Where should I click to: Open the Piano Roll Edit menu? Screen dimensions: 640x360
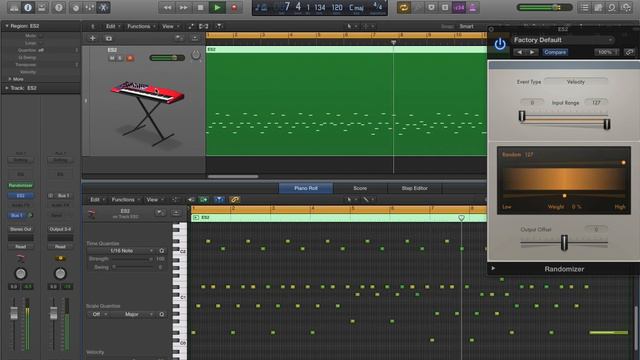pos(97,200)
